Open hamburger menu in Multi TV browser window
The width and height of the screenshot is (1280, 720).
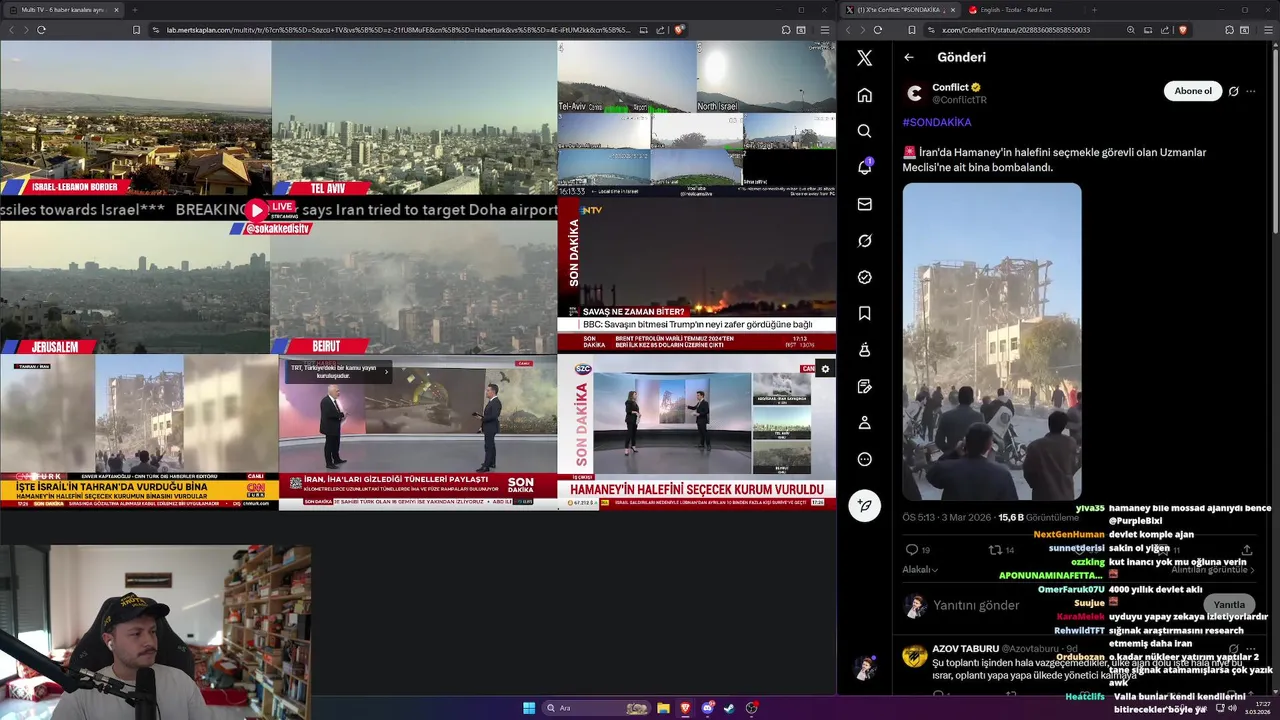click(x=824, y=30)
